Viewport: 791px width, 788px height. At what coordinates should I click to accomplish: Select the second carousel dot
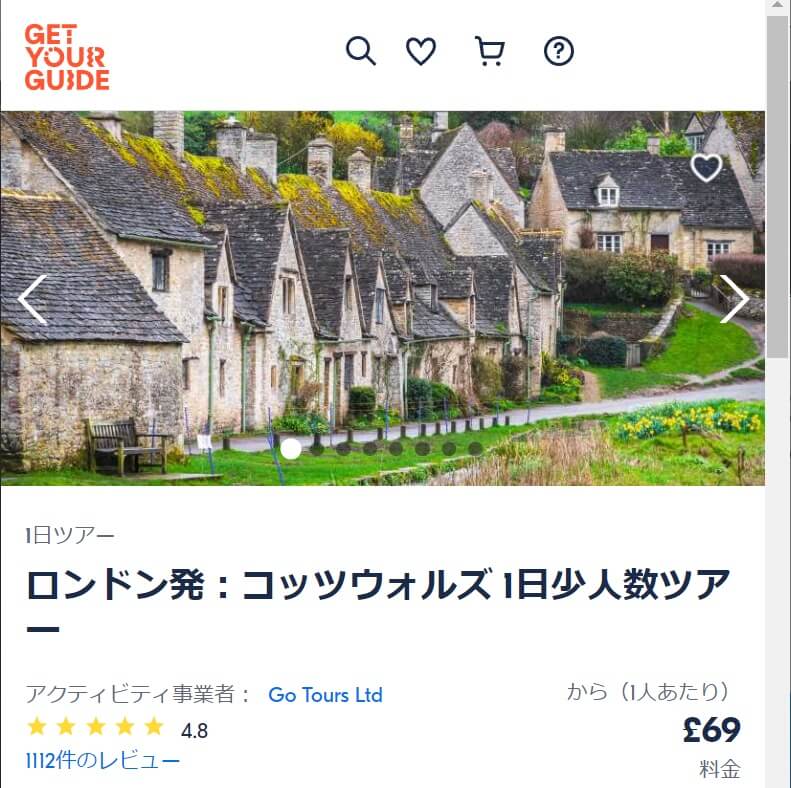(x=317, y=448)
